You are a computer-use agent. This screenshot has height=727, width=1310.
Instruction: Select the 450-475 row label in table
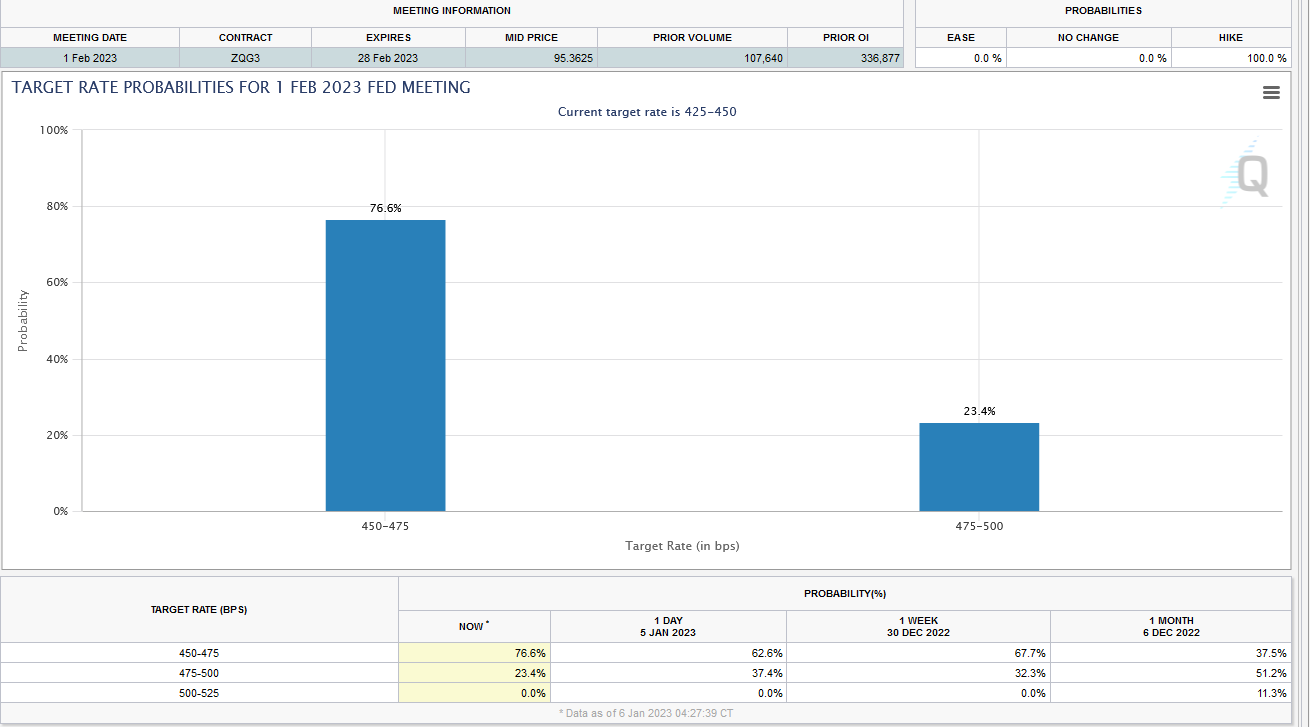[199, 653]
